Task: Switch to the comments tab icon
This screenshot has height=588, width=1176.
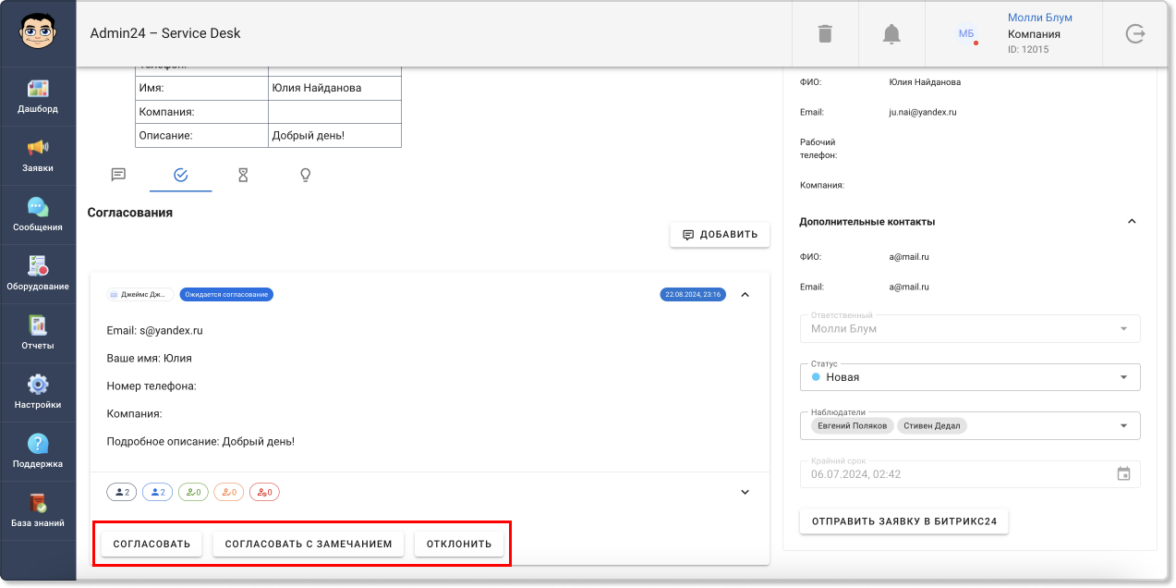Action: coord(118,175)
